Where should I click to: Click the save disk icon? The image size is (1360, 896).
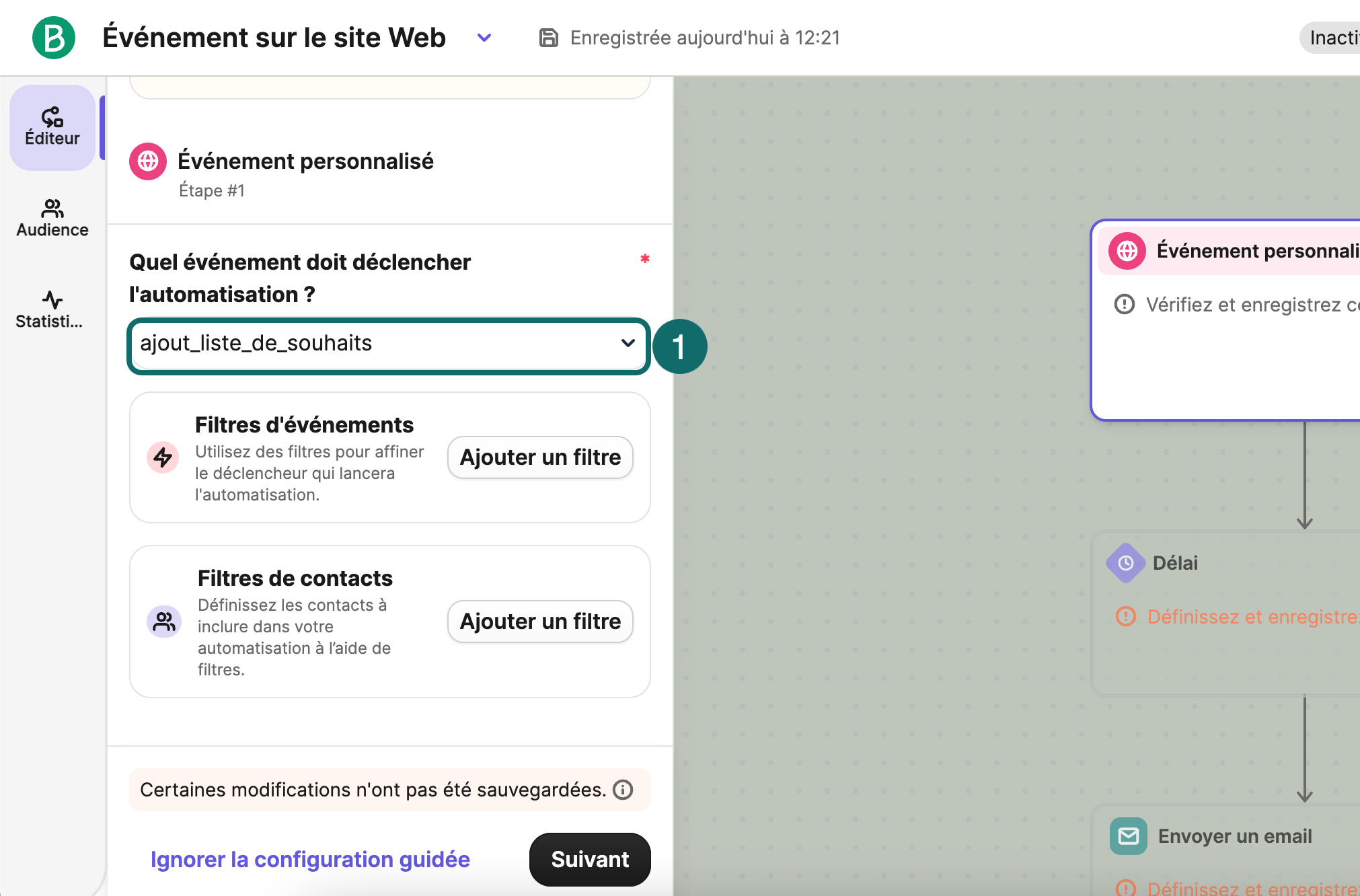tap(549, 38)
